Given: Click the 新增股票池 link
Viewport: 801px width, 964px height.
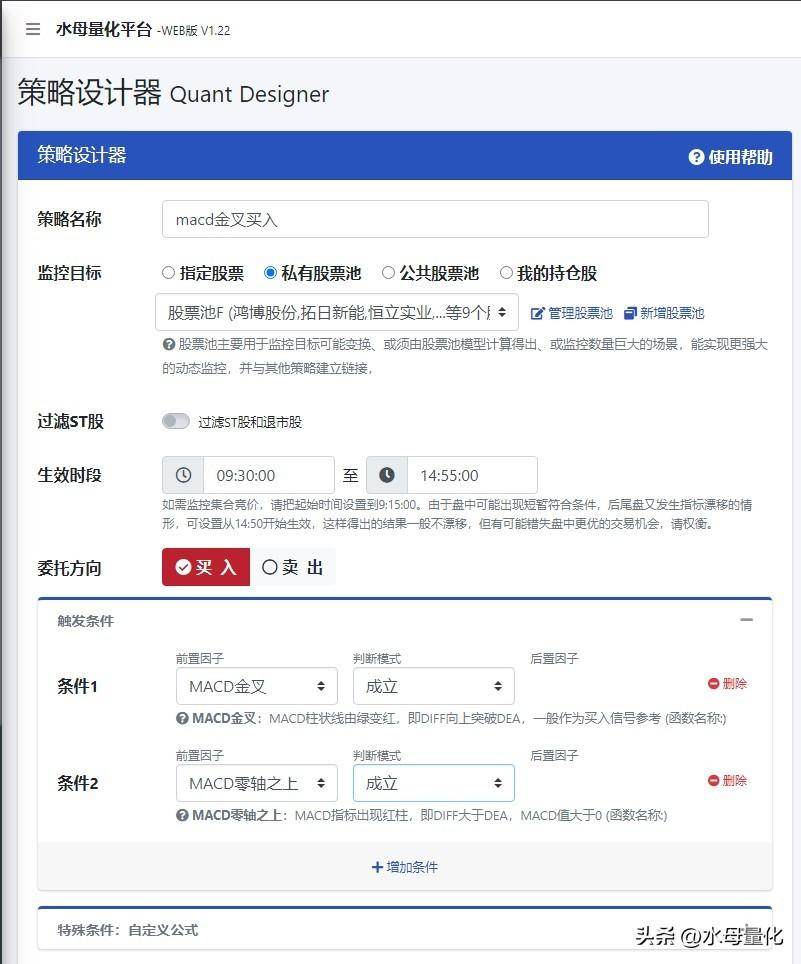Looking at the screenshot, I should pos(664,313).
